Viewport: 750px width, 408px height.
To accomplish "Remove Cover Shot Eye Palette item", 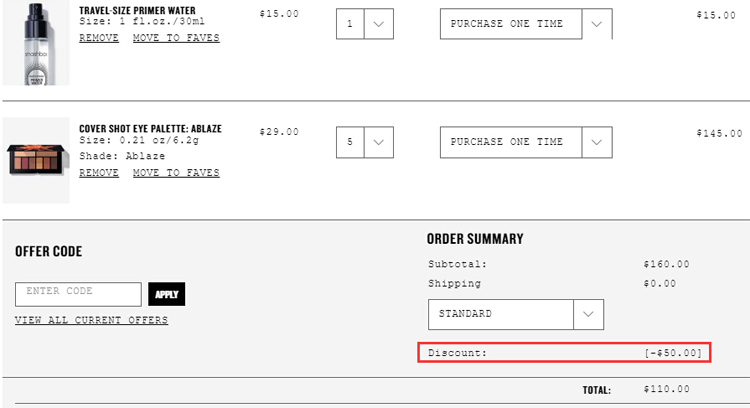I will pyautogui.click(x=99, y=173).
